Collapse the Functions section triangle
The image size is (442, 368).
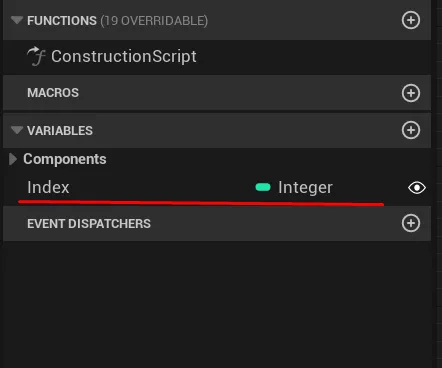[x=17, y=20]
